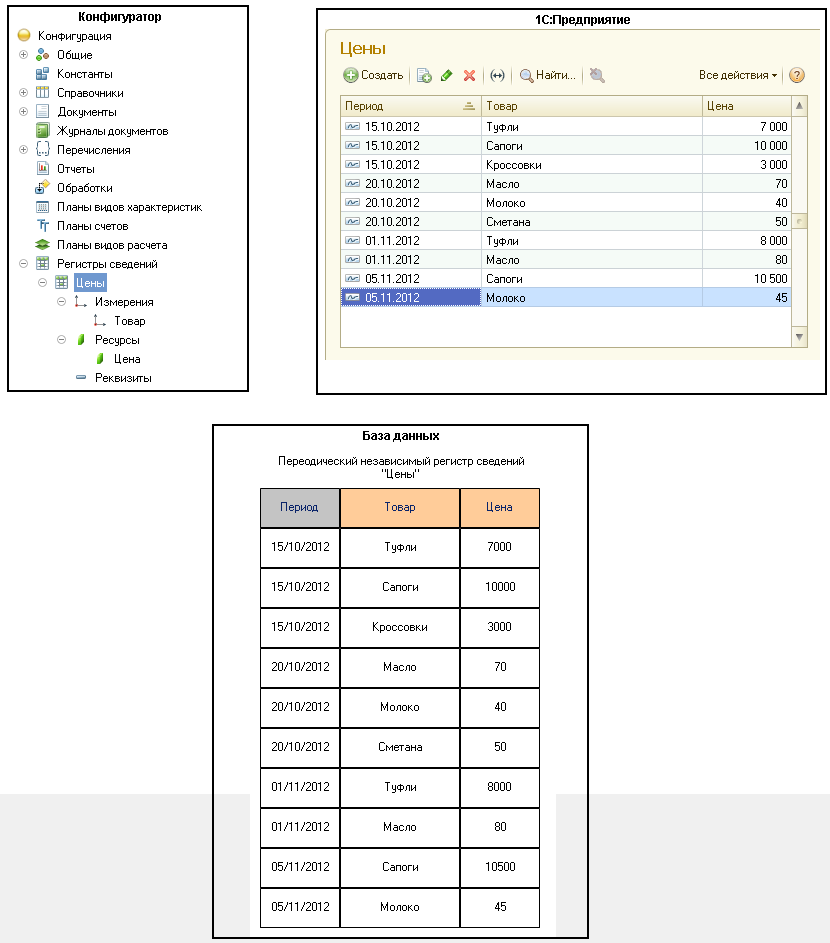The height and width of the screenshot is (943, 830).
Task: Click the Конфигурация root node icon
Action: (24, 35)
